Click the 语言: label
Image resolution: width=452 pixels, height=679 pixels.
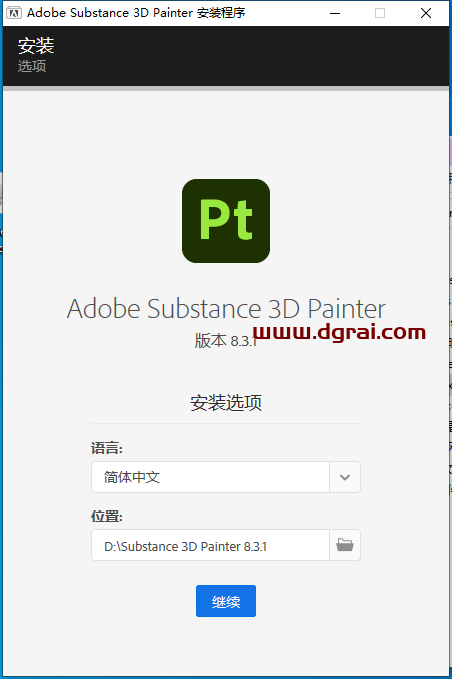coord(107,448)
